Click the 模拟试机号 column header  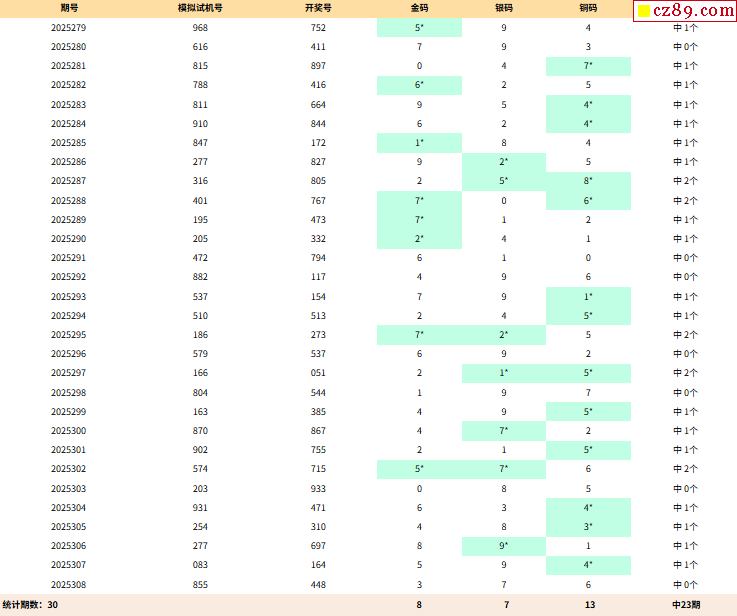coord(200,8)
